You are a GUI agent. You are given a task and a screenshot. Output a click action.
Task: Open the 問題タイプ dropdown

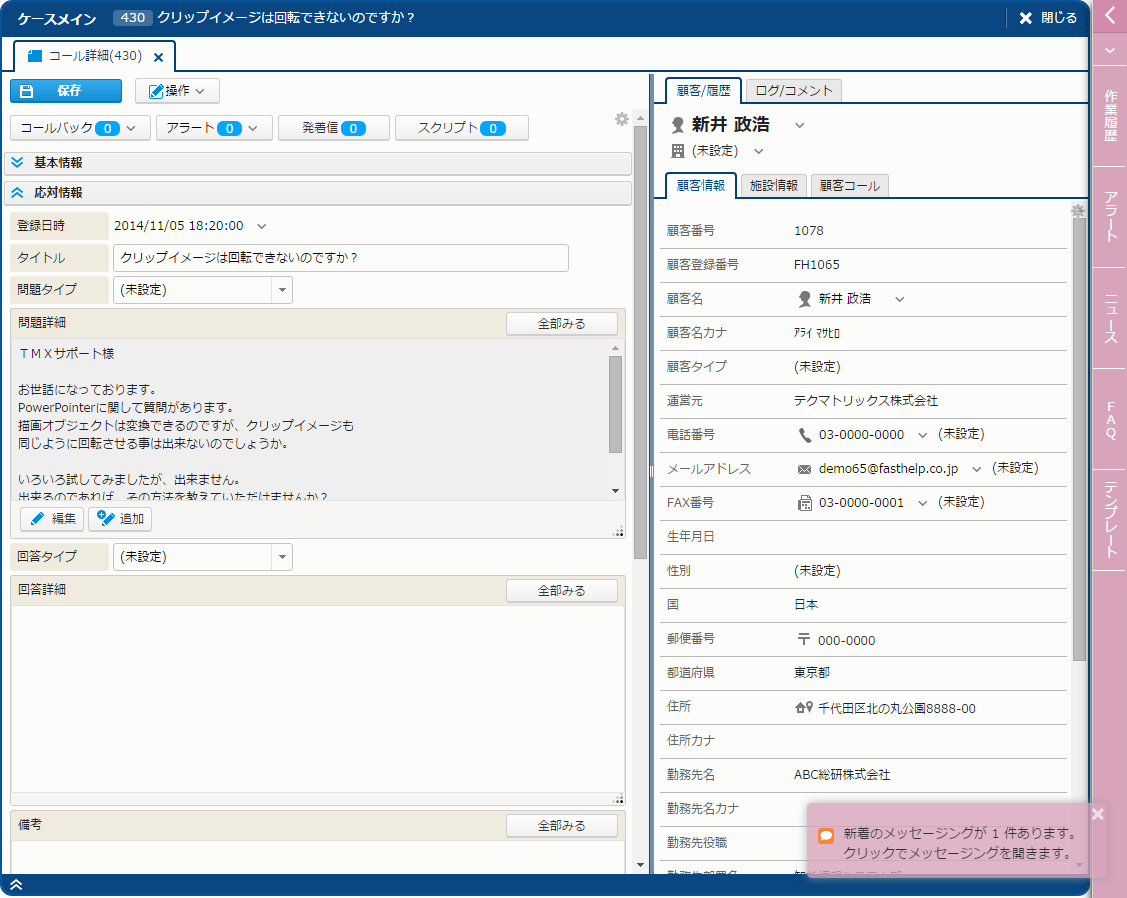[x=282, y=290]
